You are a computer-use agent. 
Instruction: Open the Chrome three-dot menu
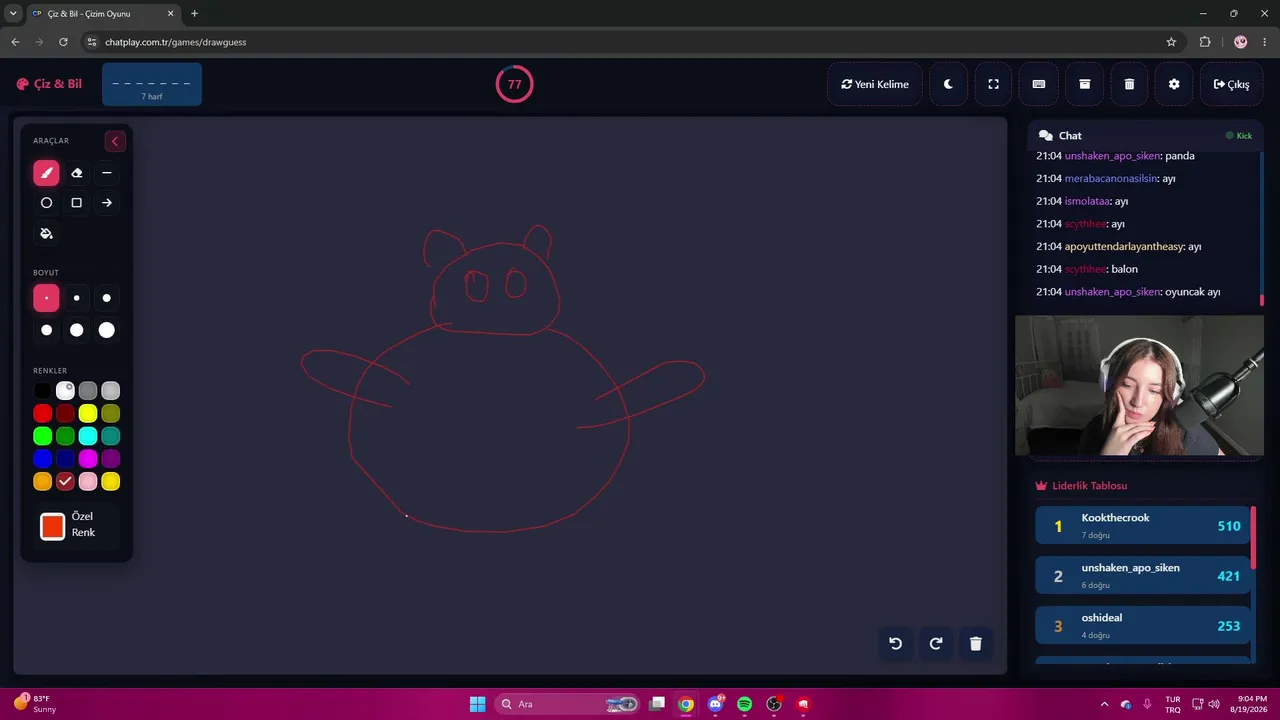(x=1266, y=42)
